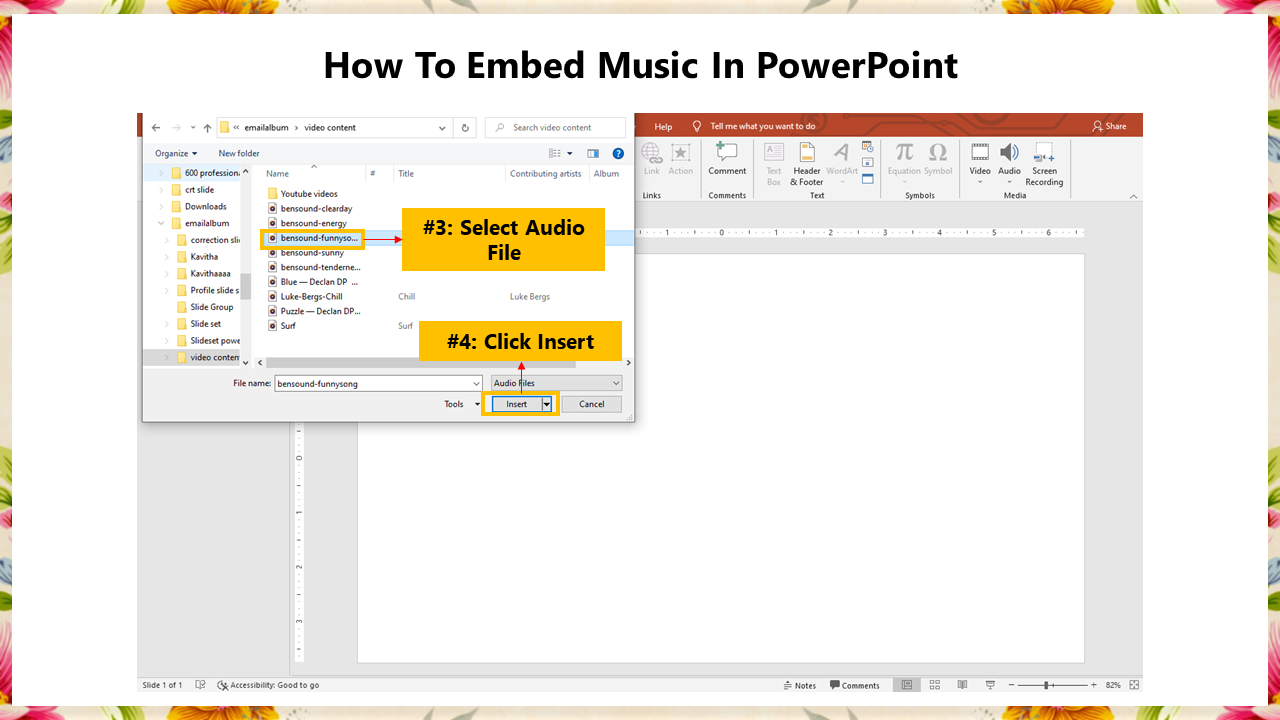Viewport: 1280px width, 720px height.
Task: Click the Slide Number icon in Text group
Action: tap(867, 162)
